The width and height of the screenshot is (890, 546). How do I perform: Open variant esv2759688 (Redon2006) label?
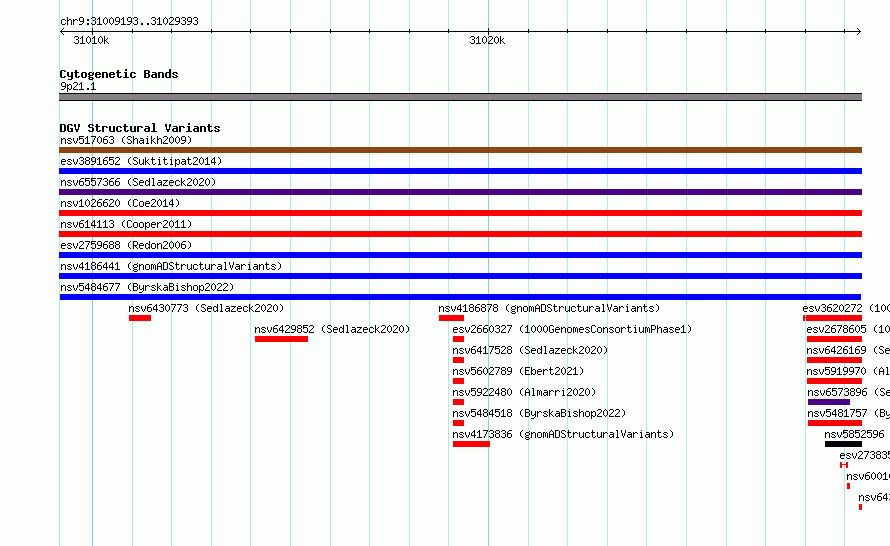pos(126,245)
